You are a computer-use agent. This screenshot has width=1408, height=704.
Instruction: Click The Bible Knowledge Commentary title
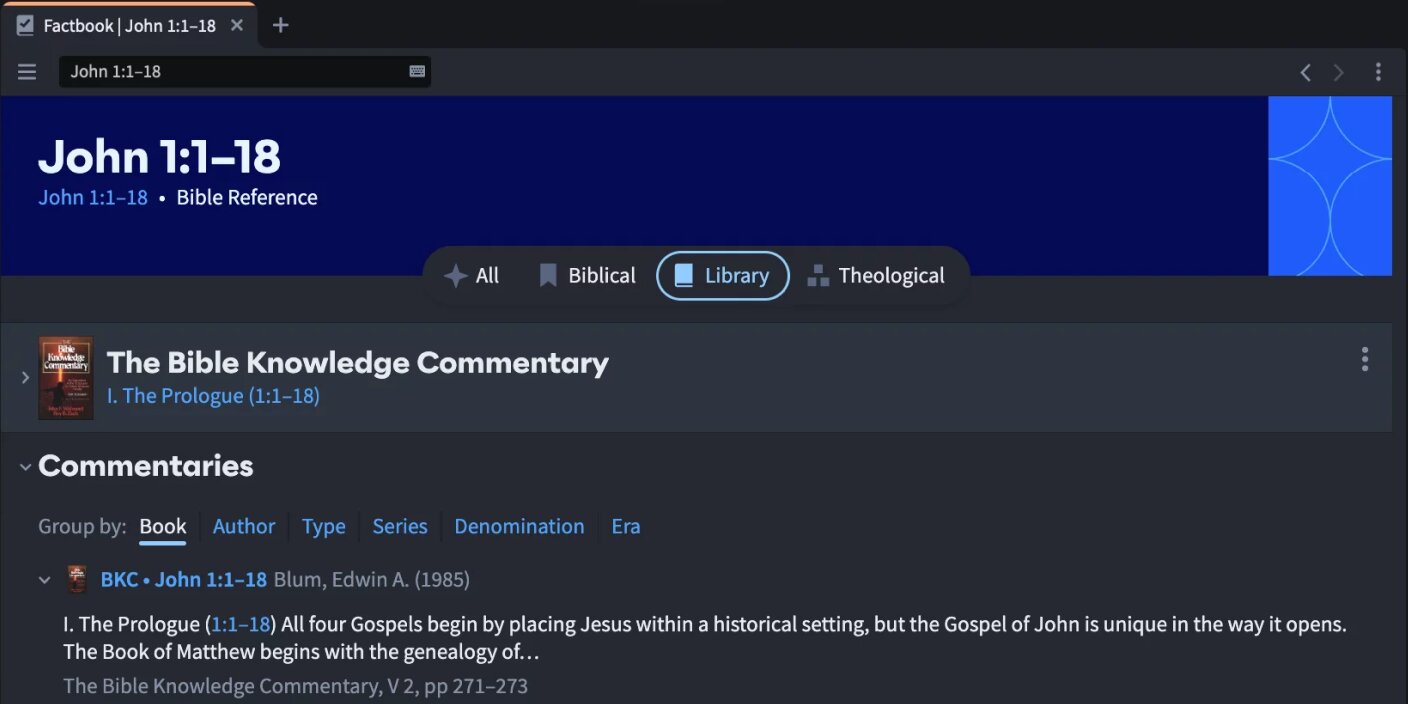(358, 362)
